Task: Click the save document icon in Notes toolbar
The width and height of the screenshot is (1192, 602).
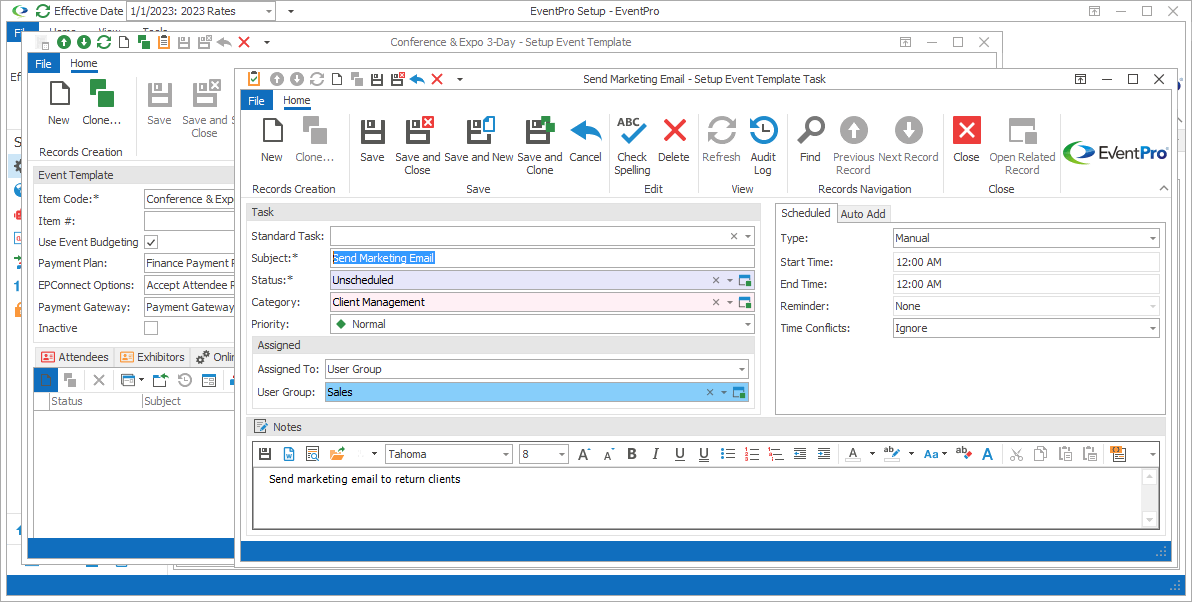Action: click(265, 454)
